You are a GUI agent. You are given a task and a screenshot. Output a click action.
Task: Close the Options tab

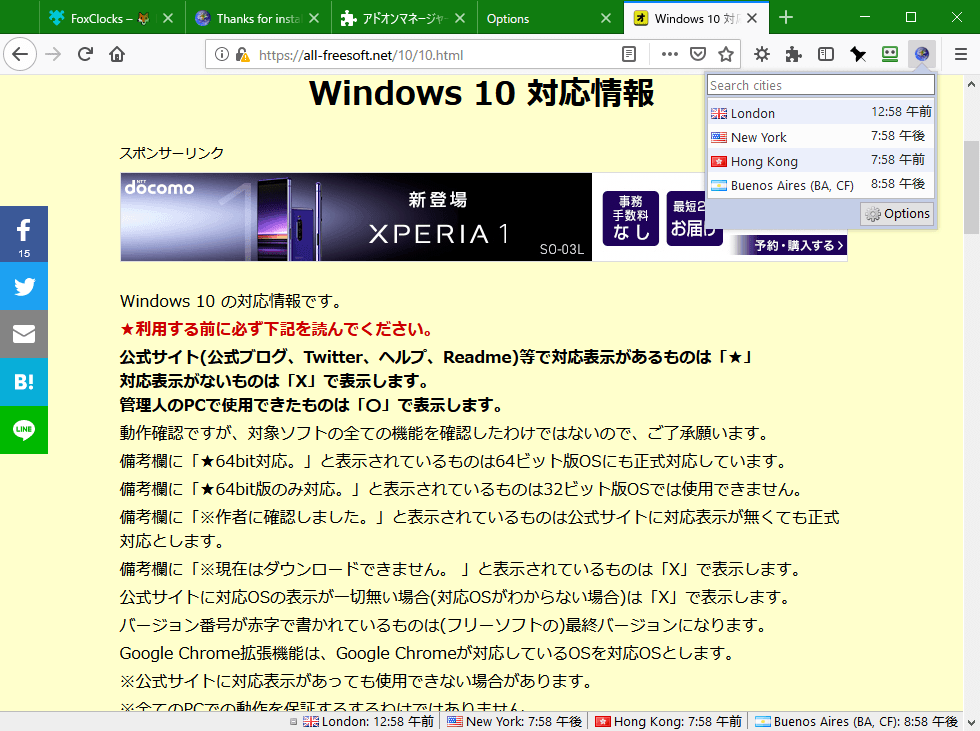[606, 18]
